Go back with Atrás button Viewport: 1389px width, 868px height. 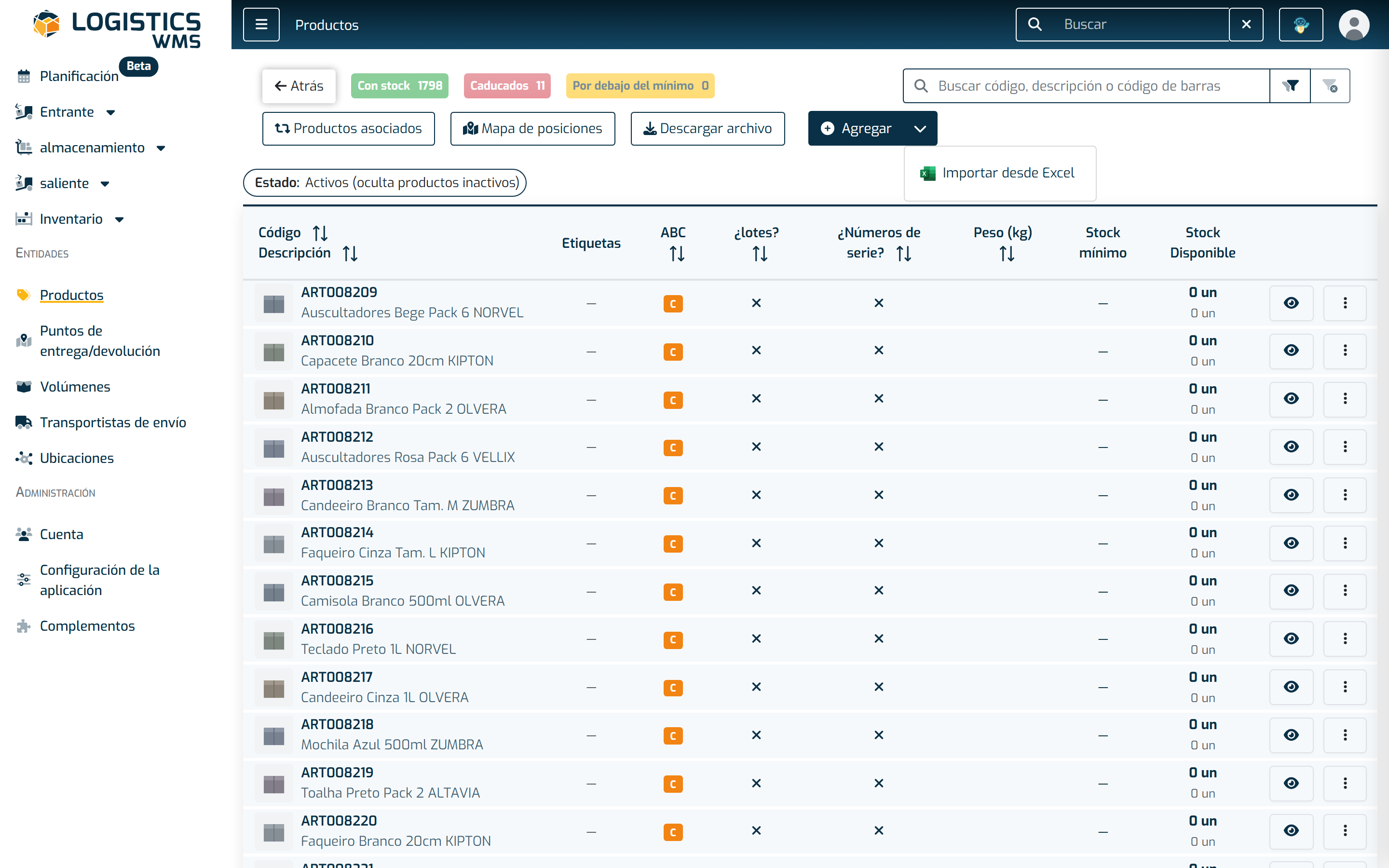[x=299, y=86]
